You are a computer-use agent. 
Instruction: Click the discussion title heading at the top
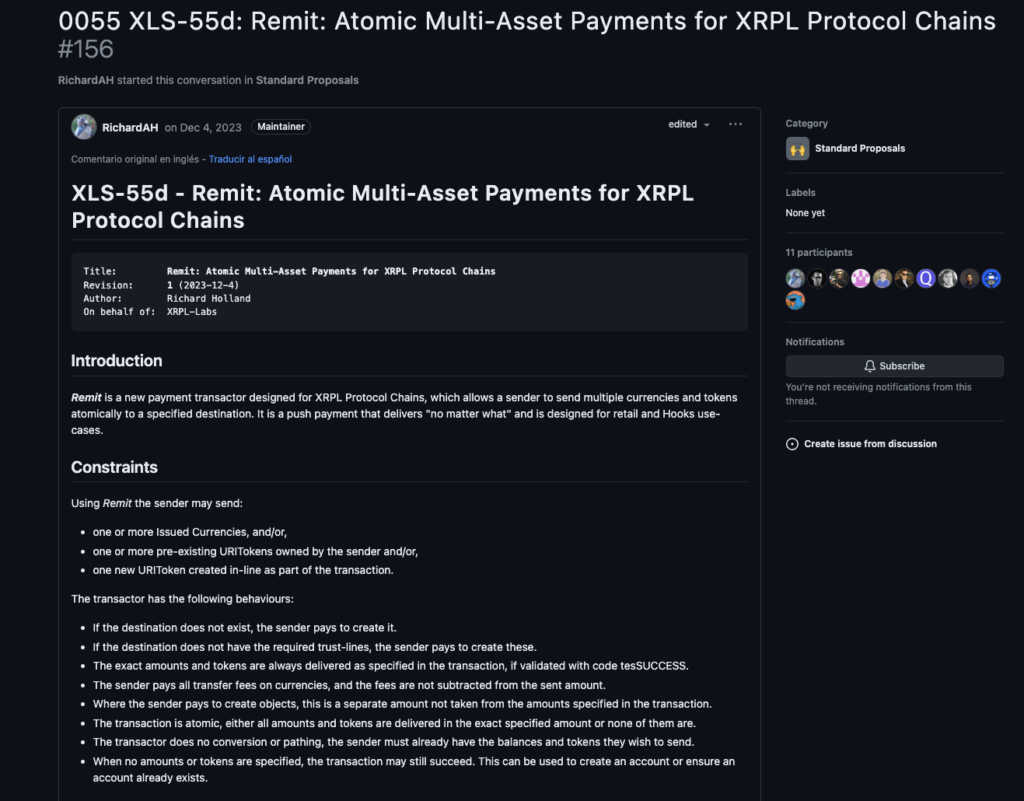526,22
